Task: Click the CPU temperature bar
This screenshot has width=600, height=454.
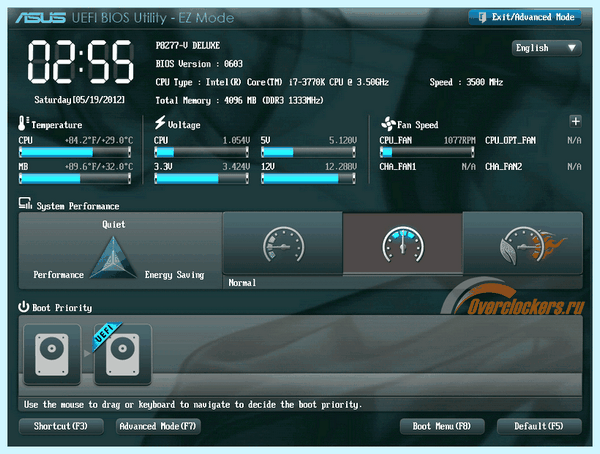Action: [x=75, y=152]
